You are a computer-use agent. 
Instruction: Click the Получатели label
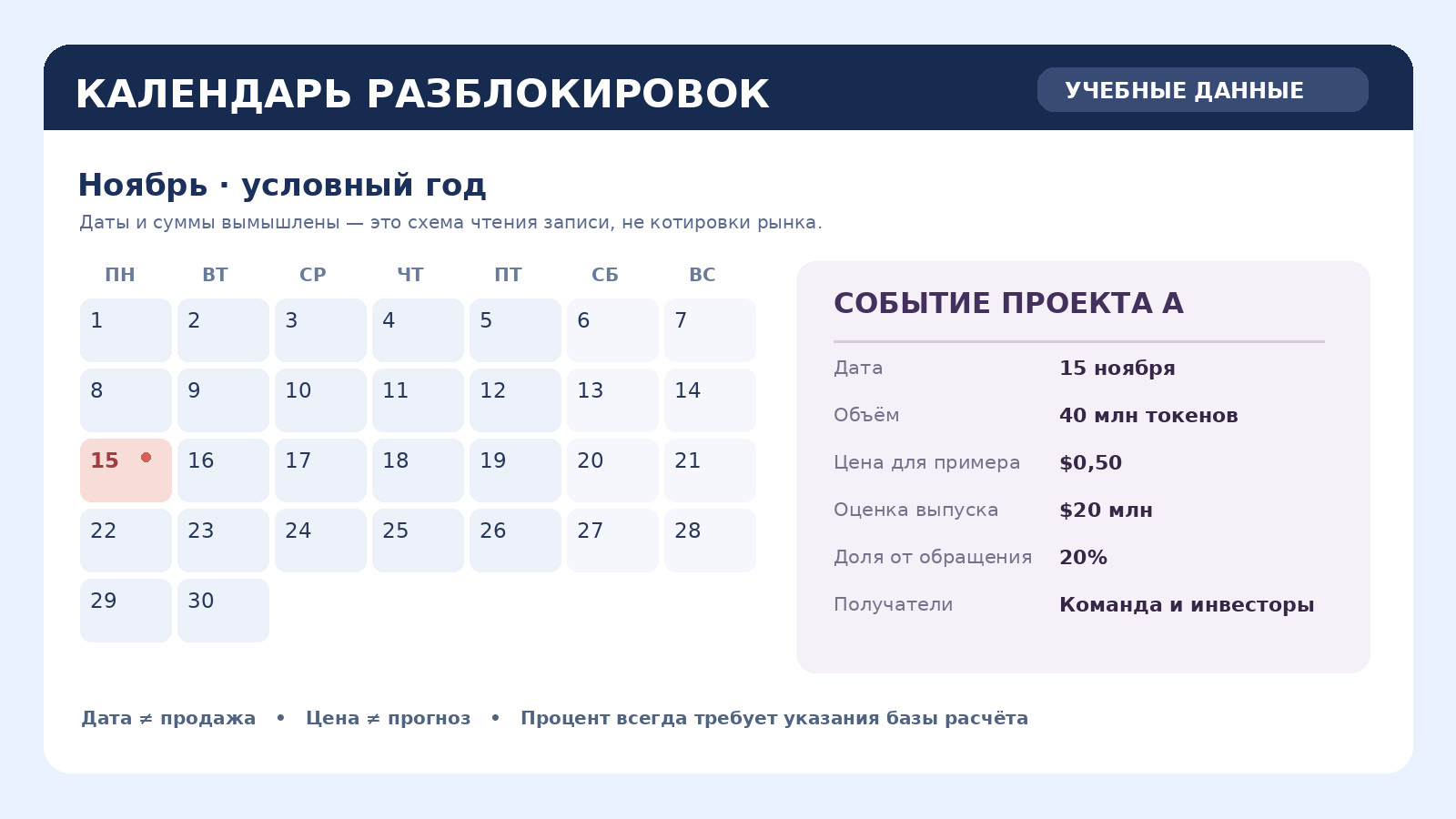[x=893, y=604]
